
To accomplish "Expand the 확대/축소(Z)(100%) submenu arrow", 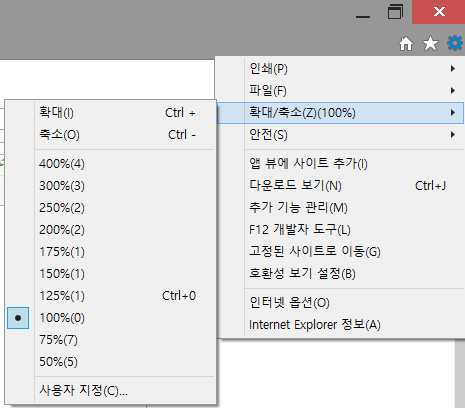I will coord(452,113).
